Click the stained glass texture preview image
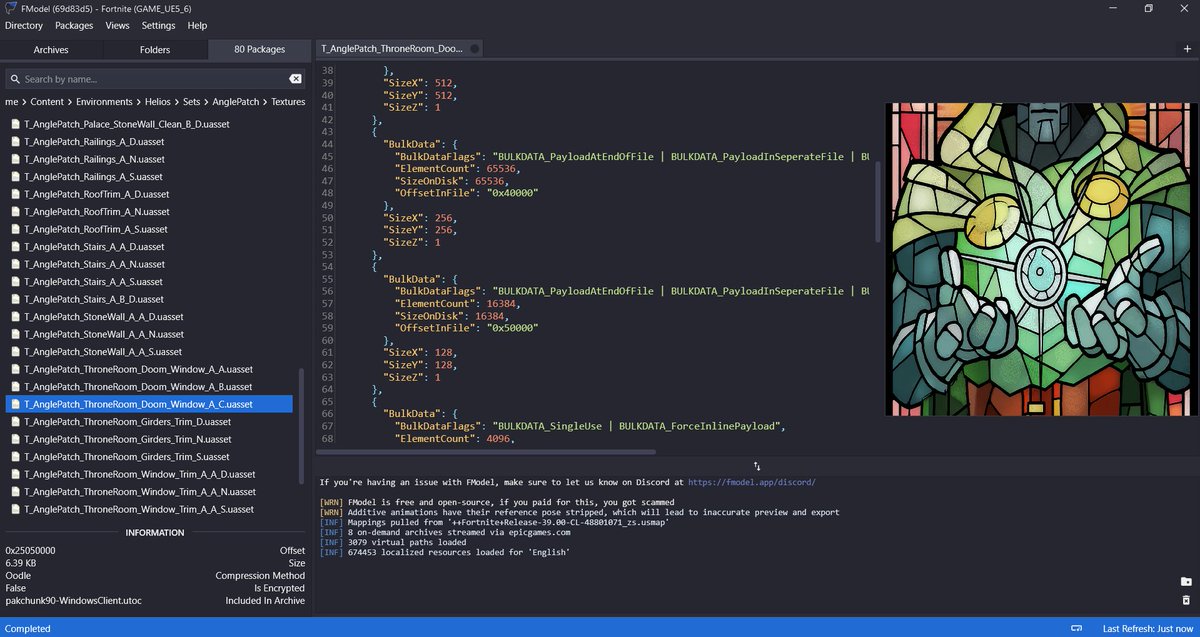The image size is (1200, 637). click(x=1040, y=259)
